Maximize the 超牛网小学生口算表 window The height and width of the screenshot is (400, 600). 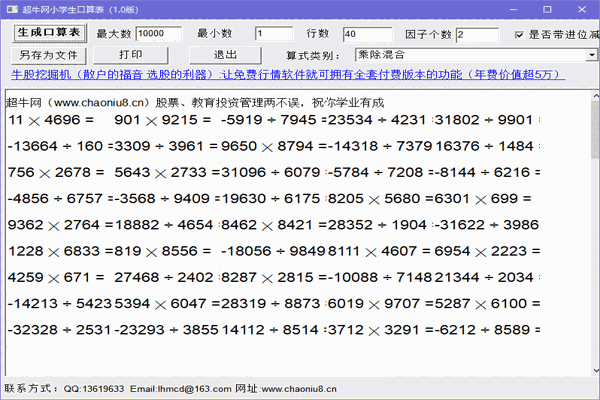(547, 9)
